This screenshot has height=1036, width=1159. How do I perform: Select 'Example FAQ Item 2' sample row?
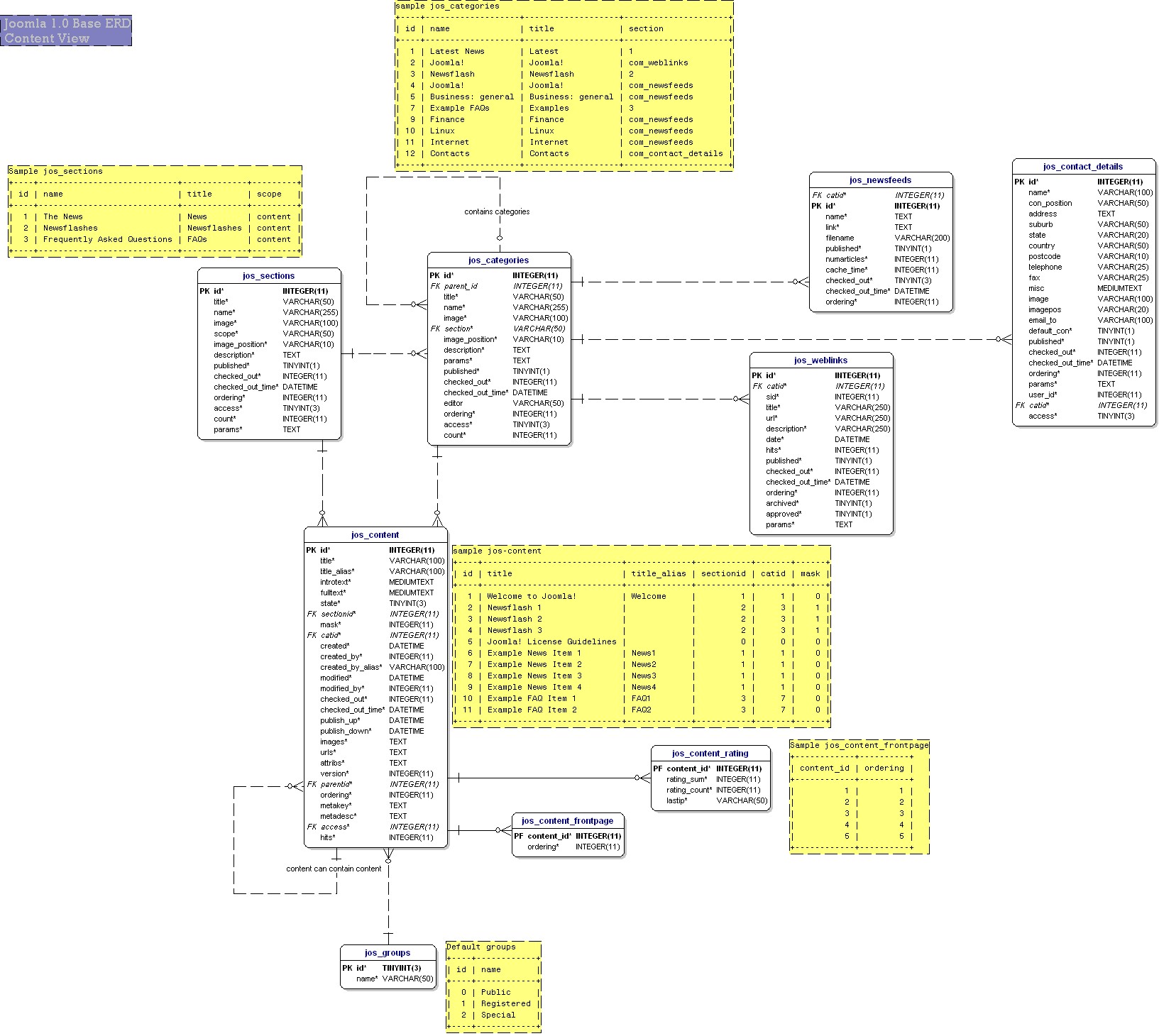(532, 710)
